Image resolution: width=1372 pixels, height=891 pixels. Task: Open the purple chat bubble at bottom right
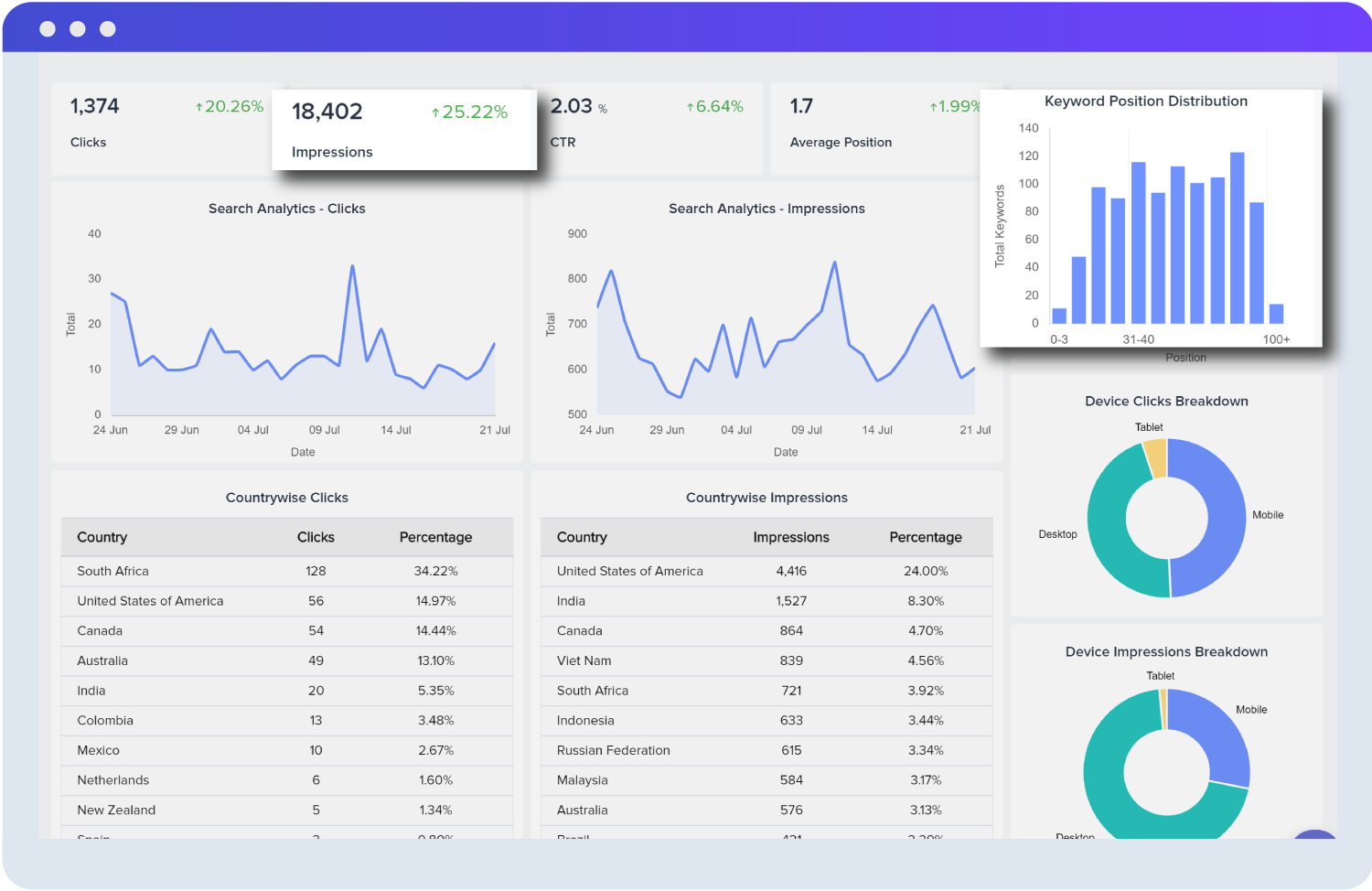[x=1315, y=836]
